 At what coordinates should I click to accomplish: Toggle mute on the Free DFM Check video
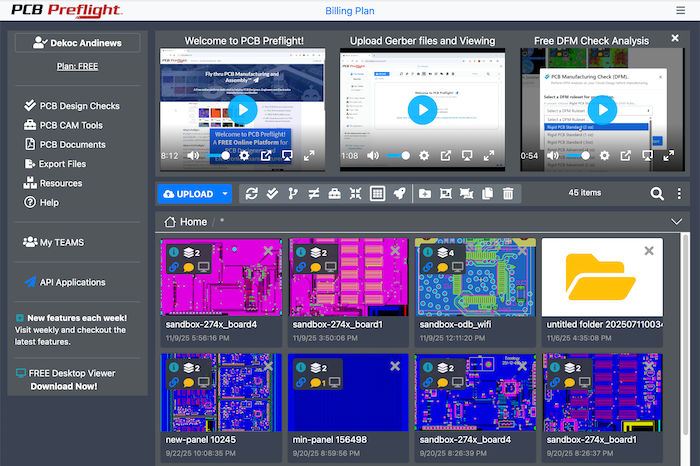(x=553, y=156)
